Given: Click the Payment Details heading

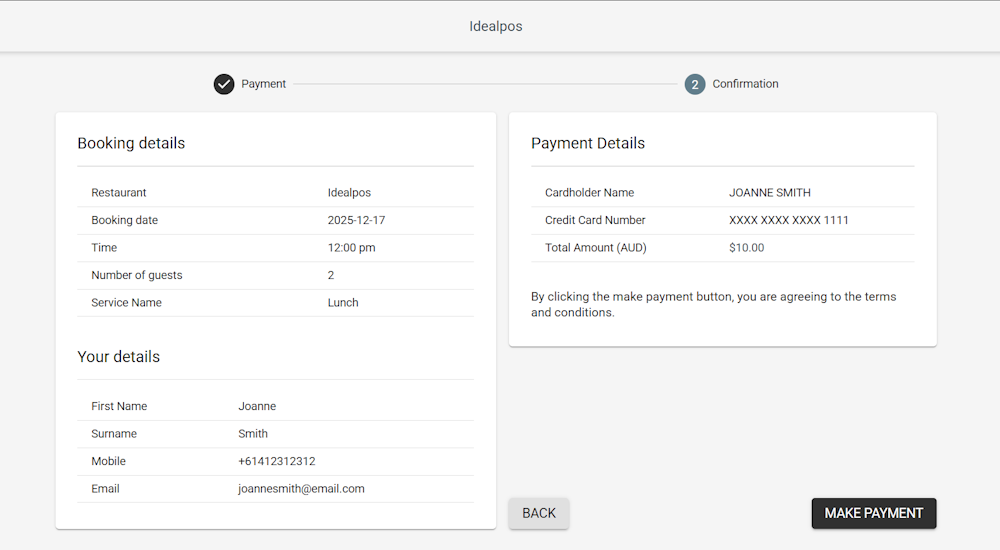Looking at the screenshot, I should pos(588,143).
